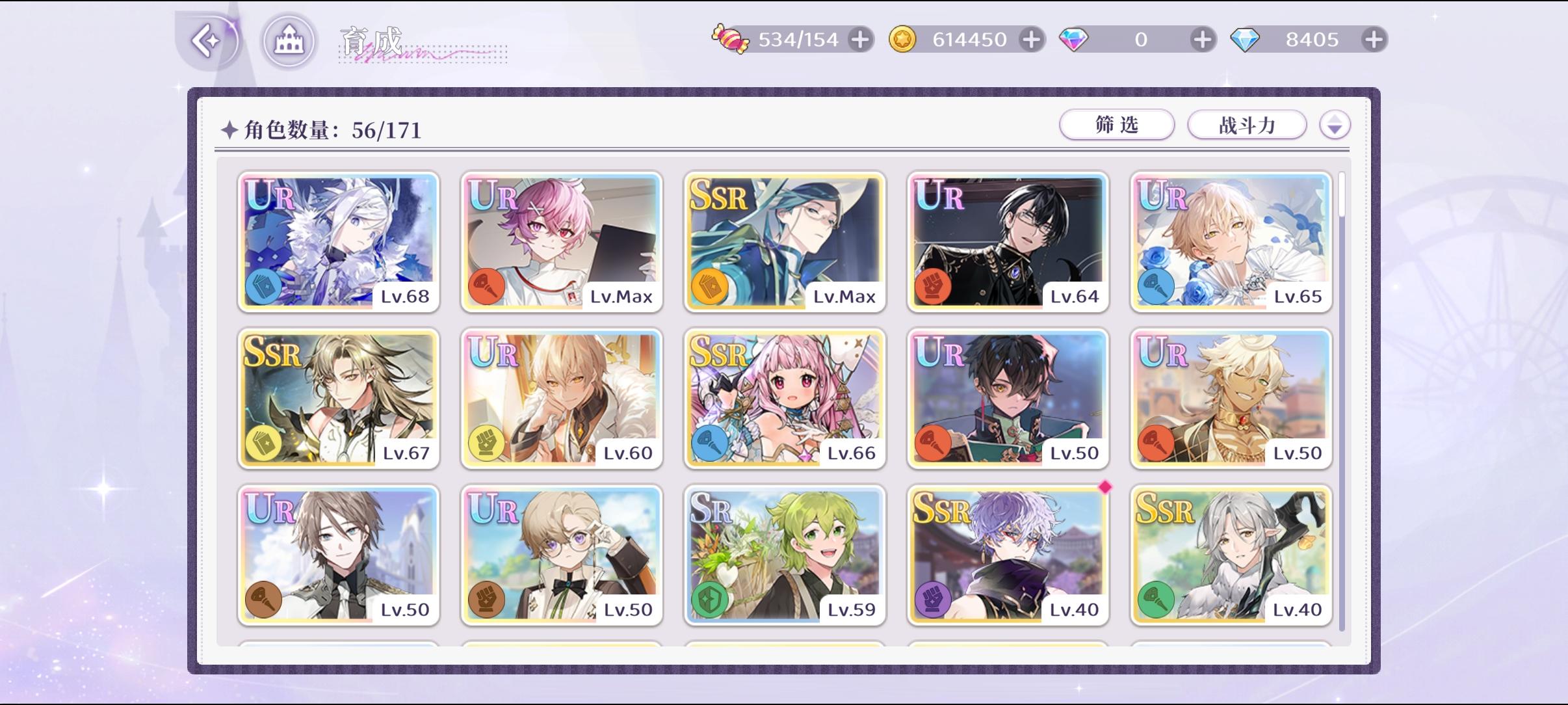This screenshot has width=1568, height=705.
Task: Open the 战斗力 sort dropdown
Action: 1247,125
